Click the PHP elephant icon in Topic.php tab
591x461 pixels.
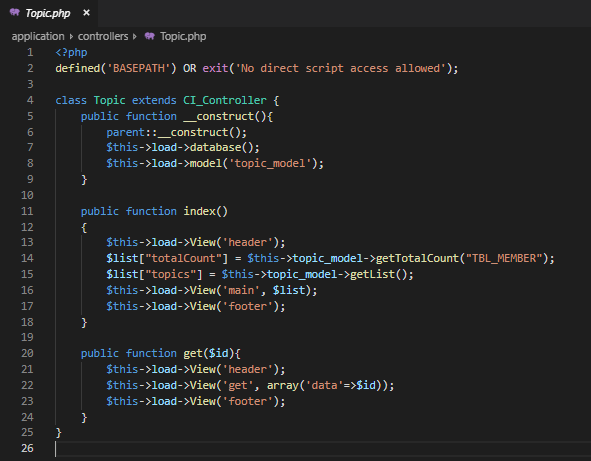[15, 13]
